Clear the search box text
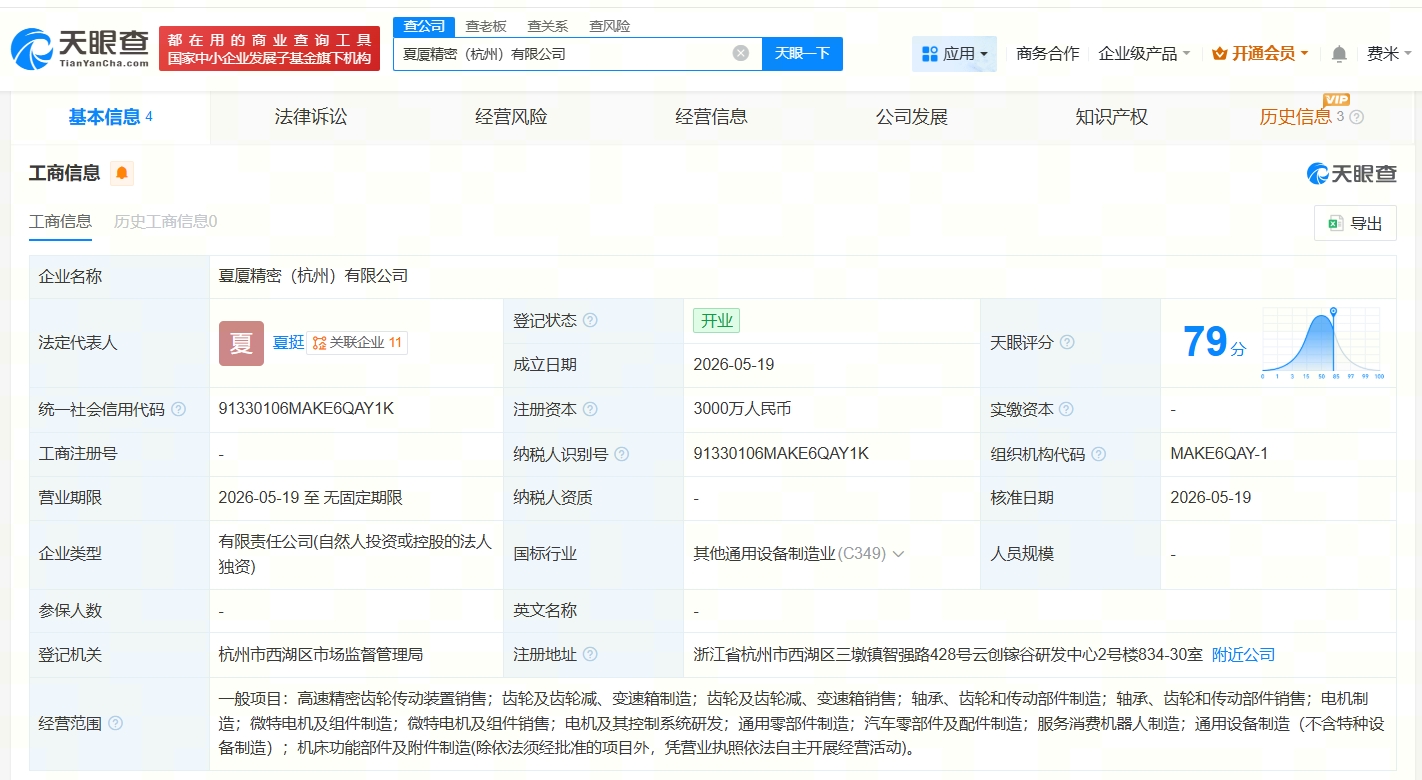 (x=740, y=53)
